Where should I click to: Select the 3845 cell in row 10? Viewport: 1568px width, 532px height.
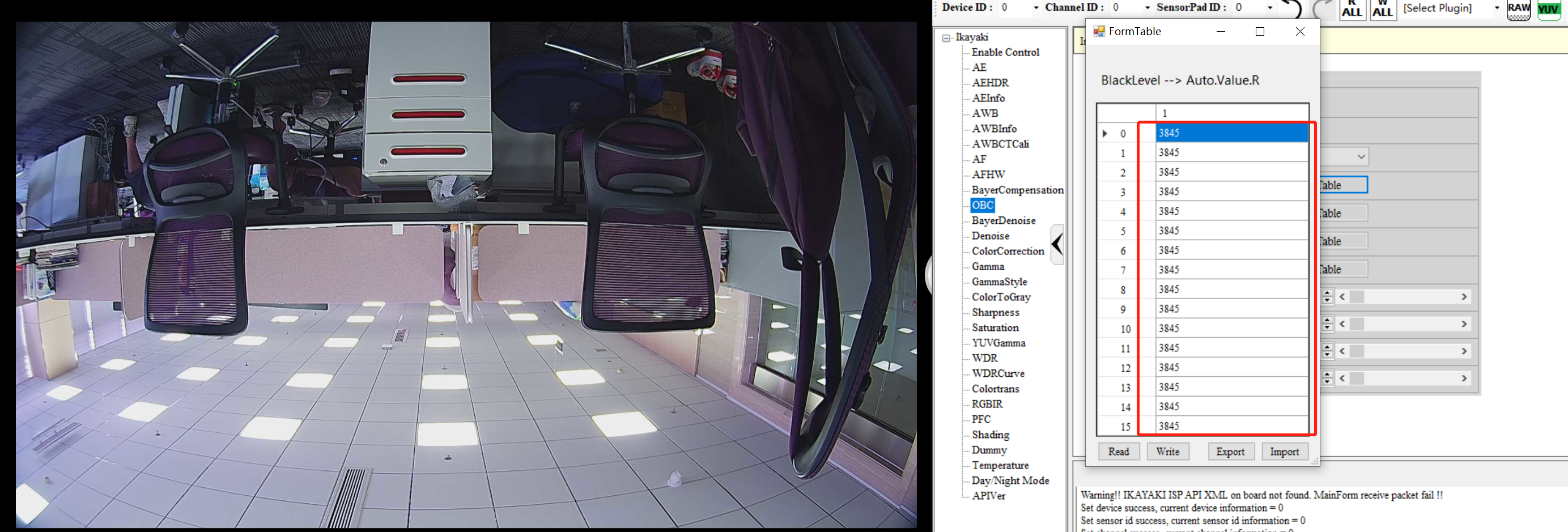pos(1232,328)
